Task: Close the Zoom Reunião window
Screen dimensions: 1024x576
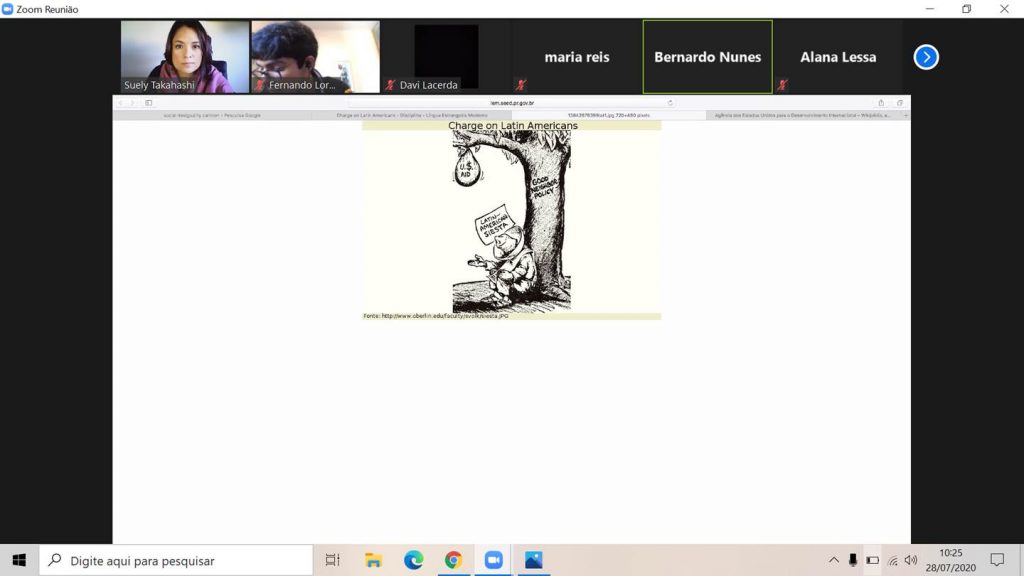Action: coord(1004,9)
